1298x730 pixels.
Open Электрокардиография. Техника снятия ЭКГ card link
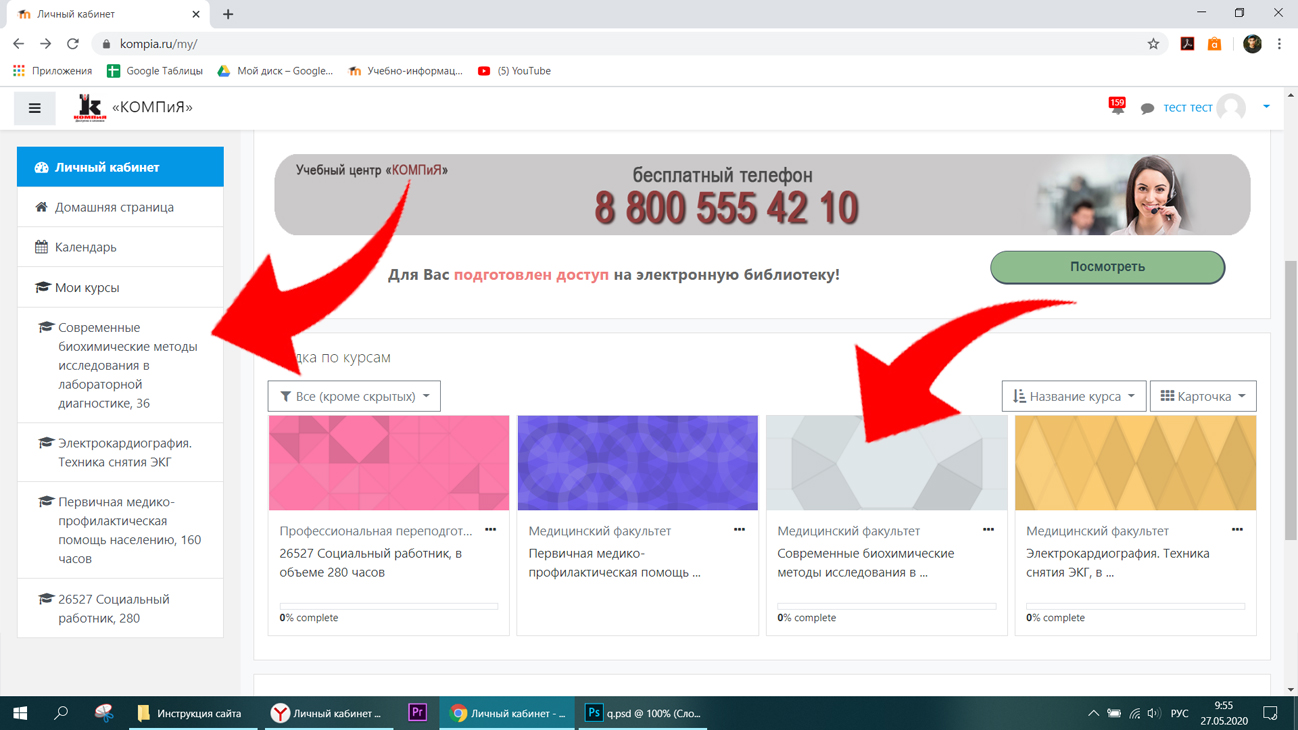1118,563
